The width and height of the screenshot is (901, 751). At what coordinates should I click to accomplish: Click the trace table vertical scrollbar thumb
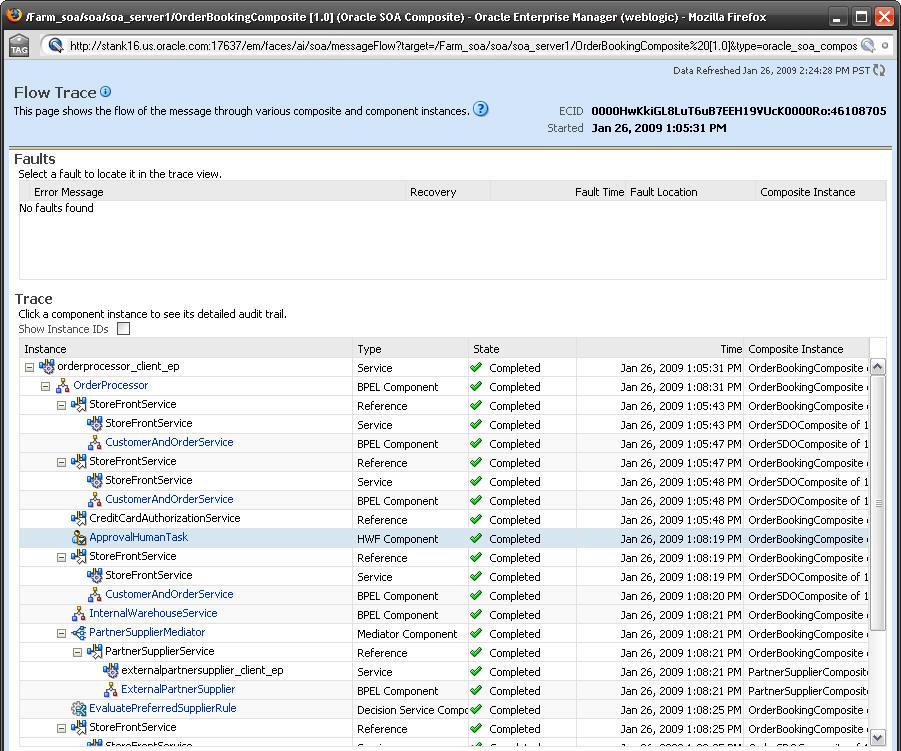877,503
